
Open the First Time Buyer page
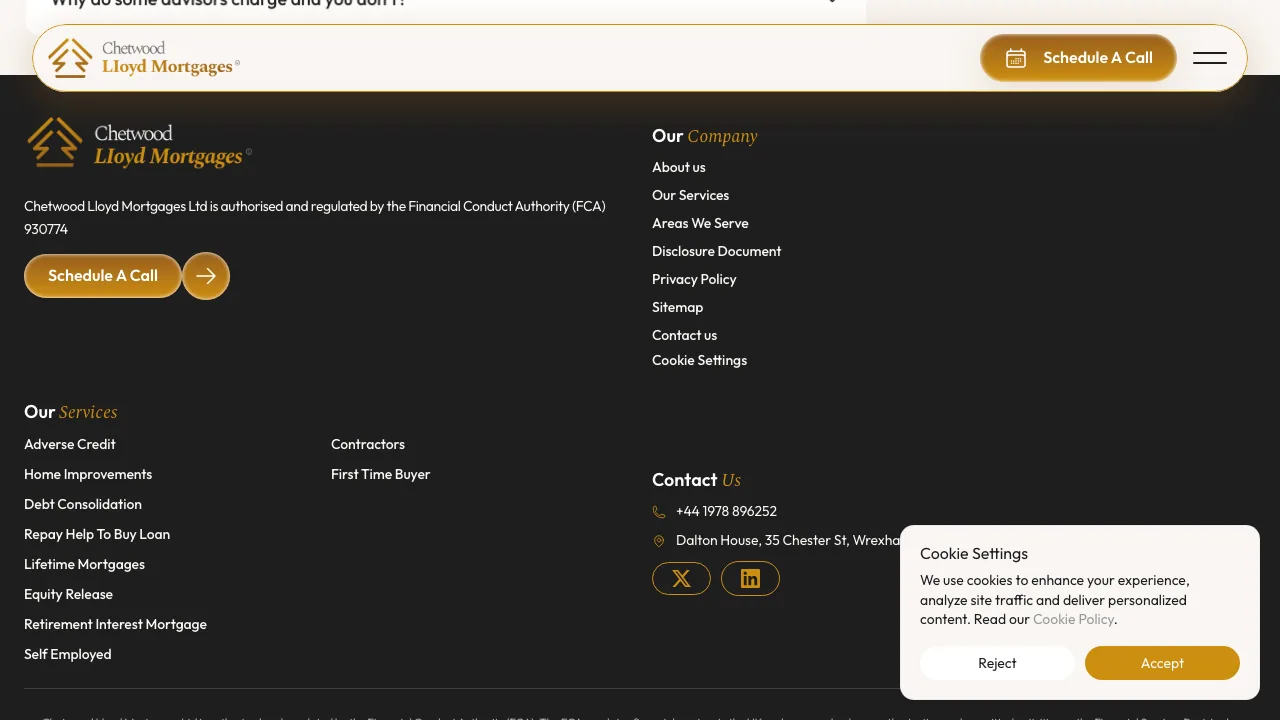point(380,474)
